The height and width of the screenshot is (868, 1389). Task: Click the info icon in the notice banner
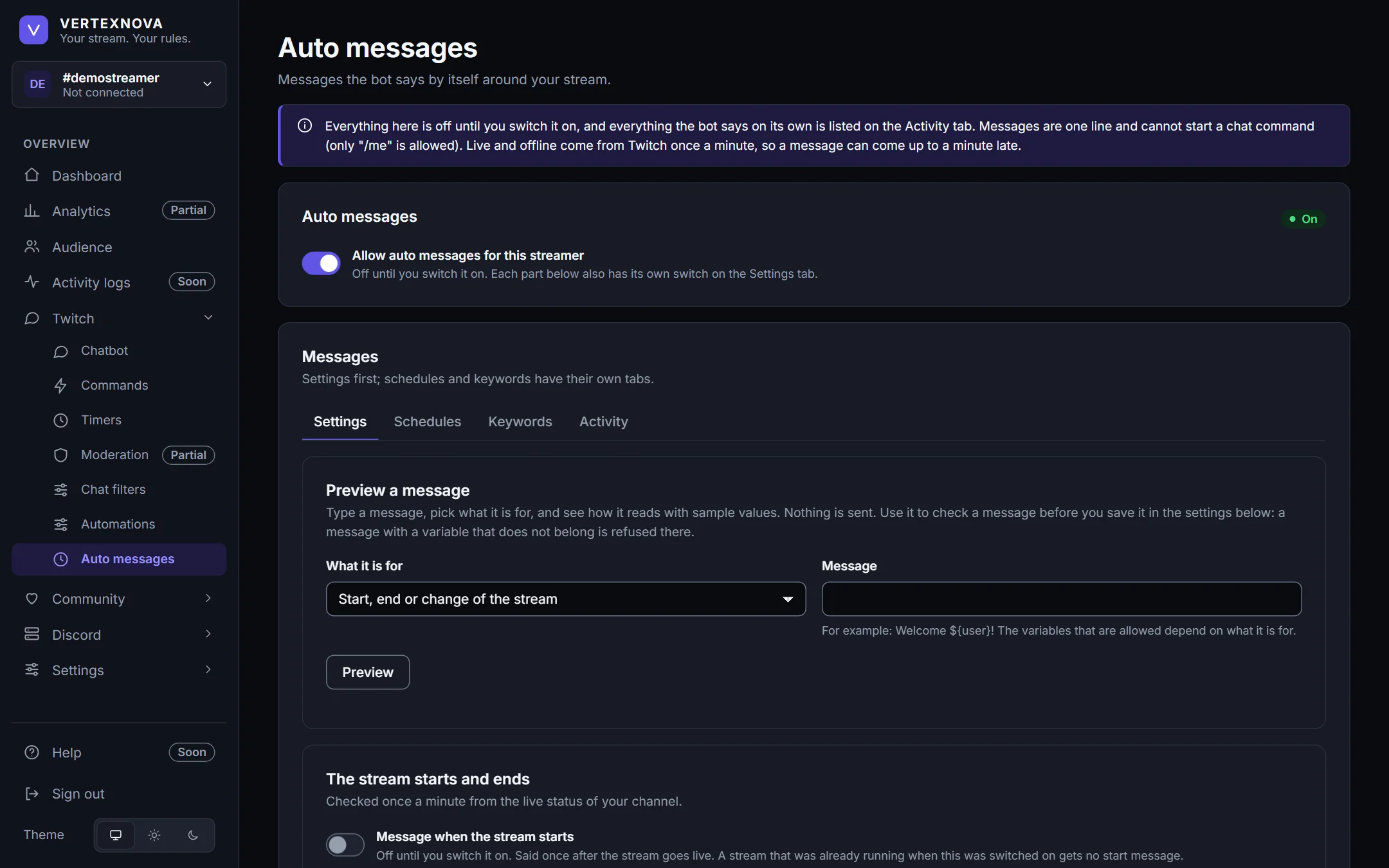(x=305, y=126)
